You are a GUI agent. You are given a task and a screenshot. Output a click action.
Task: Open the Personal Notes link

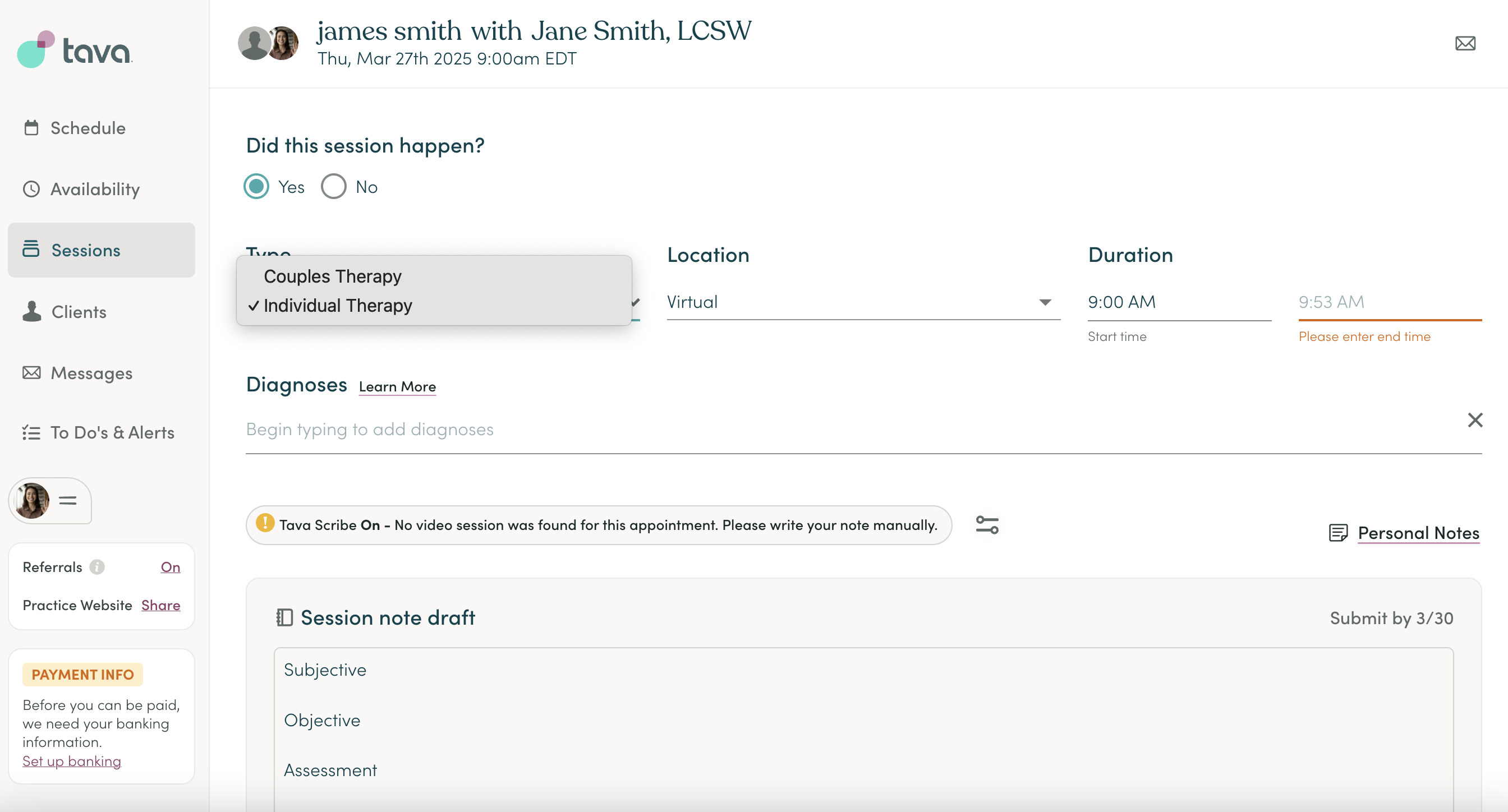pos(1418,533)
